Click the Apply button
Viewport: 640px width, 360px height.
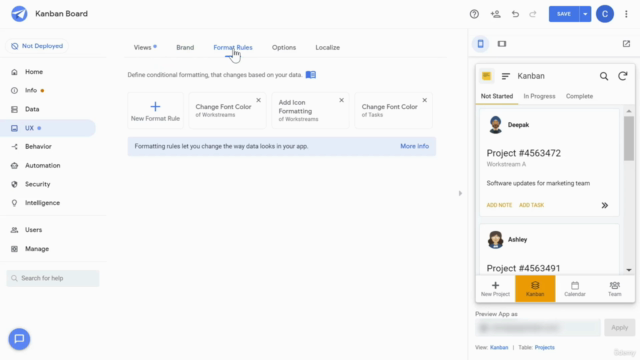click(619, 328)
